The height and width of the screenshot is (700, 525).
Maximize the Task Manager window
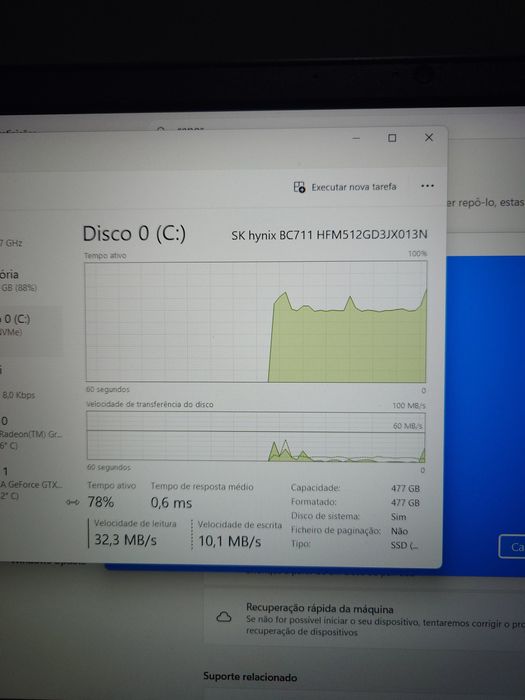click(392, 138)
